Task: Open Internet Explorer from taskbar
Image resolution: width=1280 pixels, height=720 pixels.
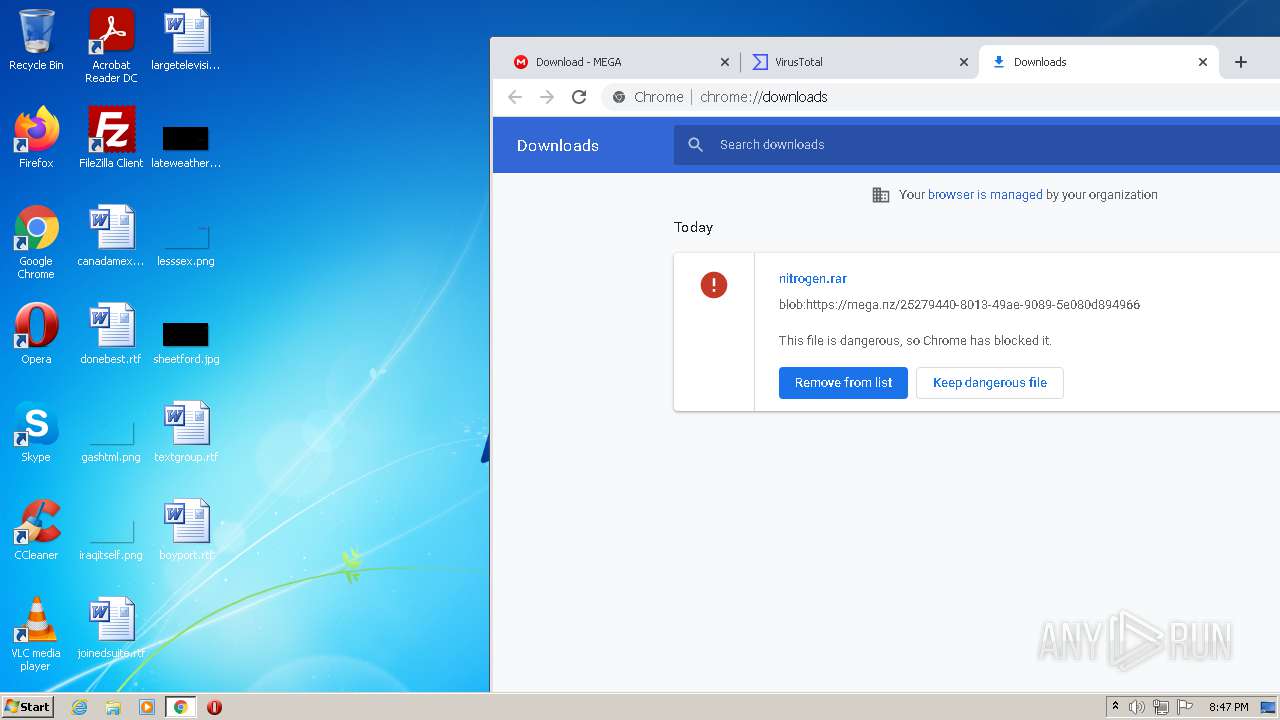Action: click(x=79, y=707)
